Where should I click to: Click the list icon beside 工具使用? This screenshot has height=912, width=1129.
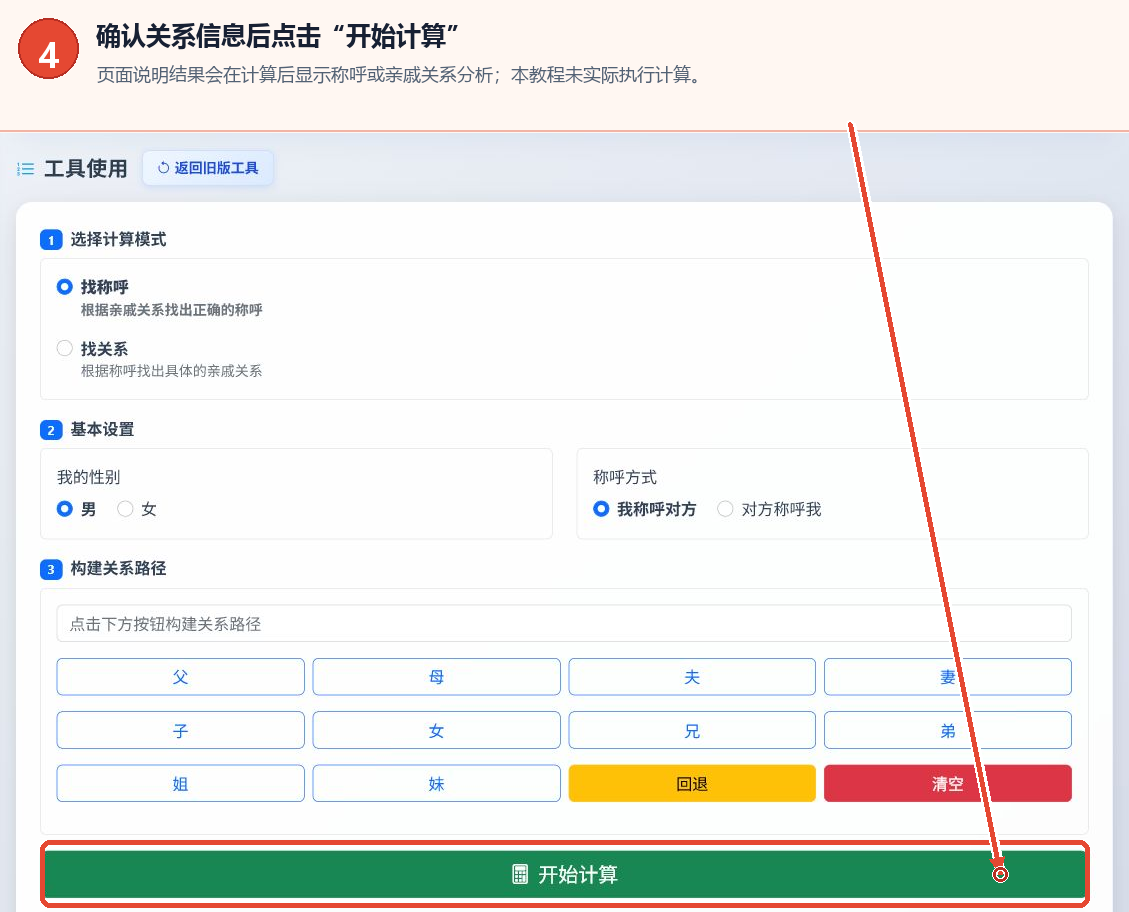click(x=25, y=169)
